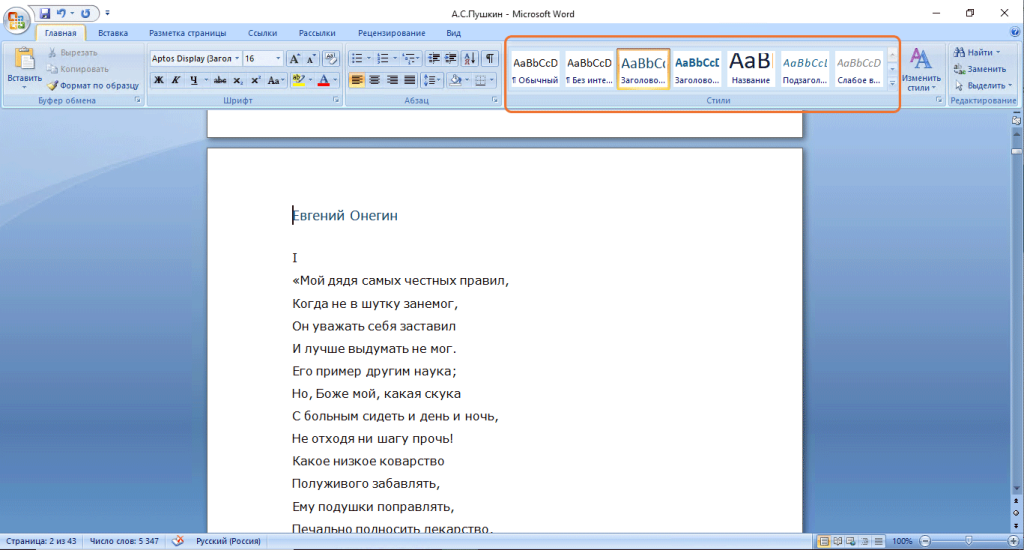The image size is (1024, 550).
Task: Decrease font size with shrink font icon
Action: (x=312, y=59)
